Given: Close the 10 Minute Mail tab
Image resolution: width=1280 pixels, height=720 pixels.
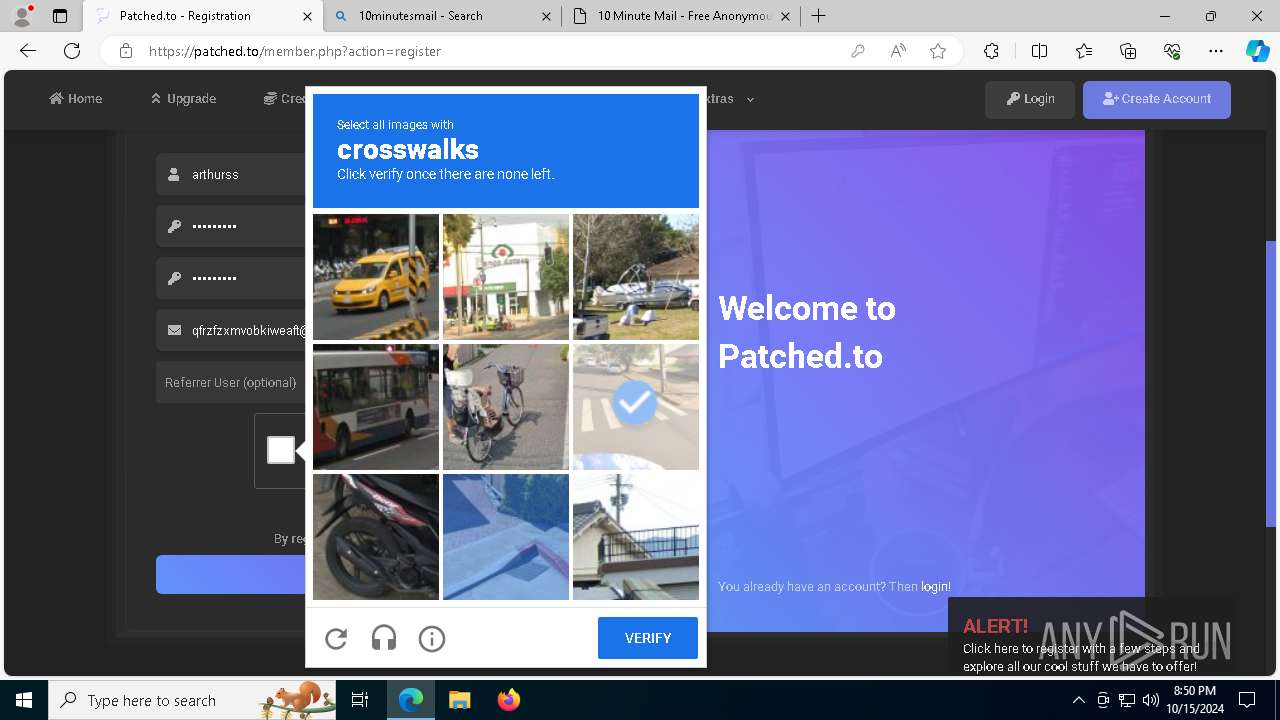Looking at the screenshot, I should [785, 16].
